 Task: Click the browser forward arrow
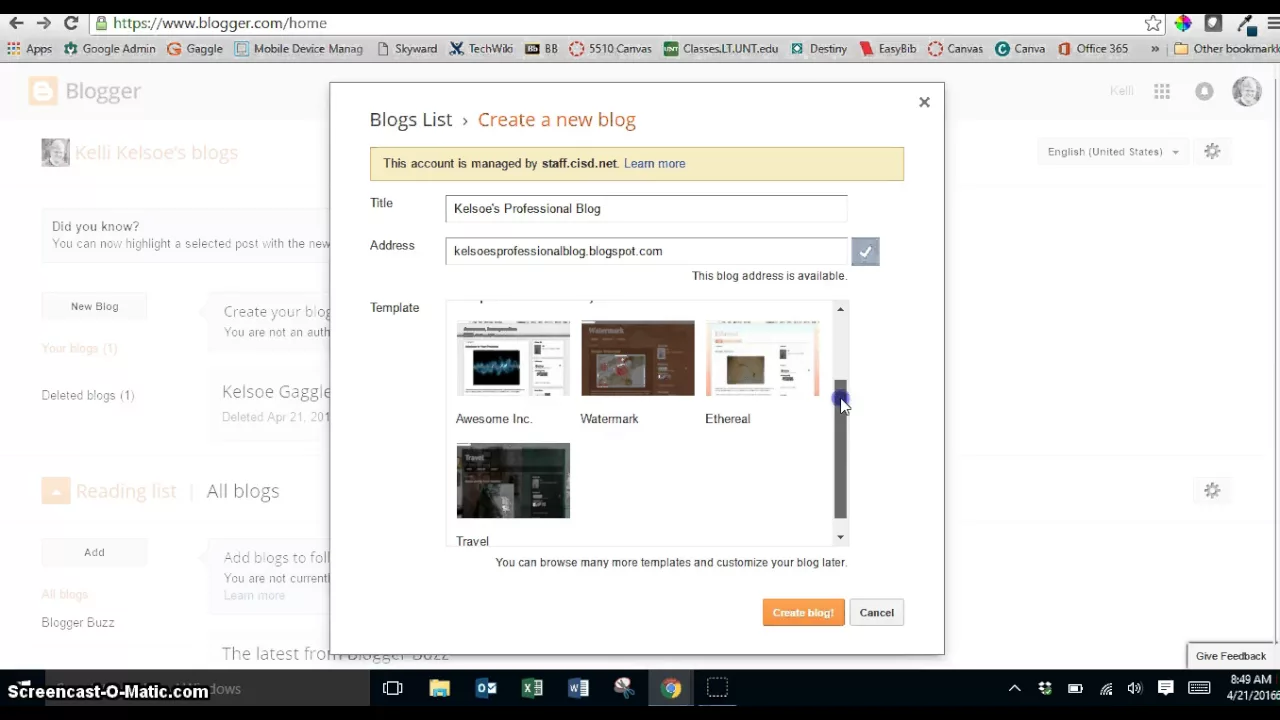click(43, 22)
